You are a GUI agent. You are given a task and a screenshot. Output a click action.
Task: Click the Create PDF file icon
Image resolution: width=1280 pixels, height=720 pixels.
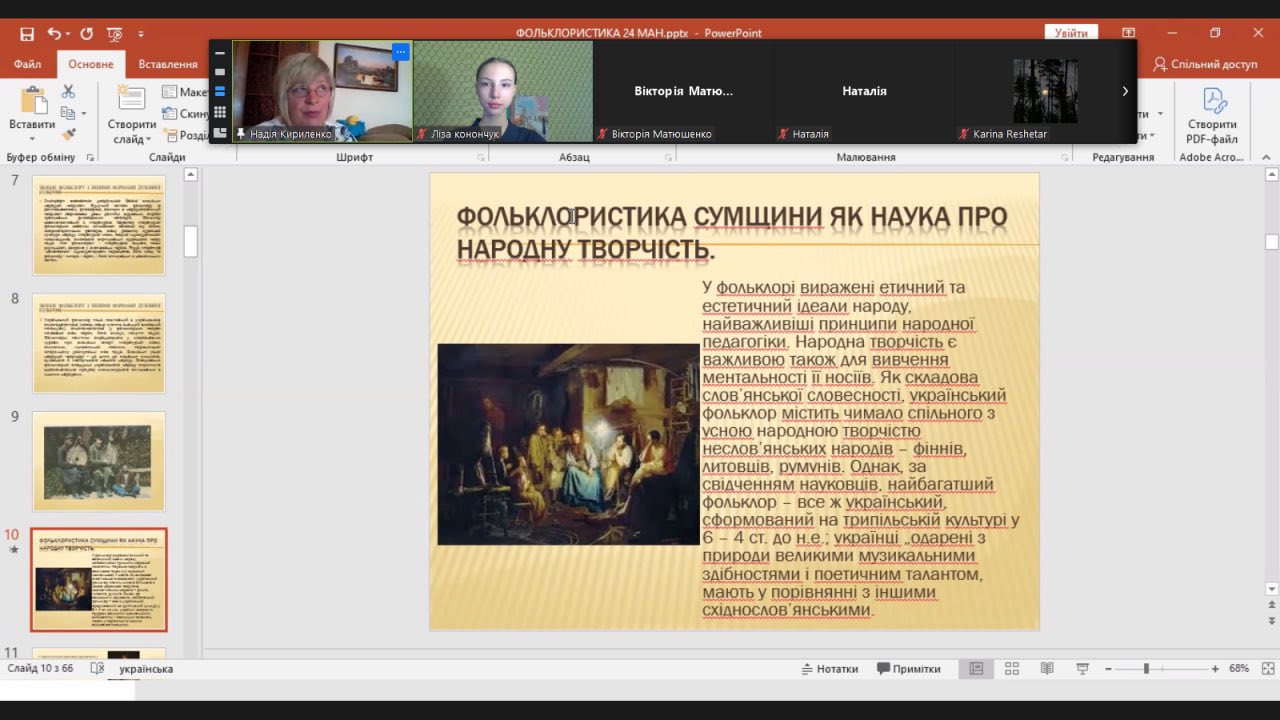[x=1214, y=103]
